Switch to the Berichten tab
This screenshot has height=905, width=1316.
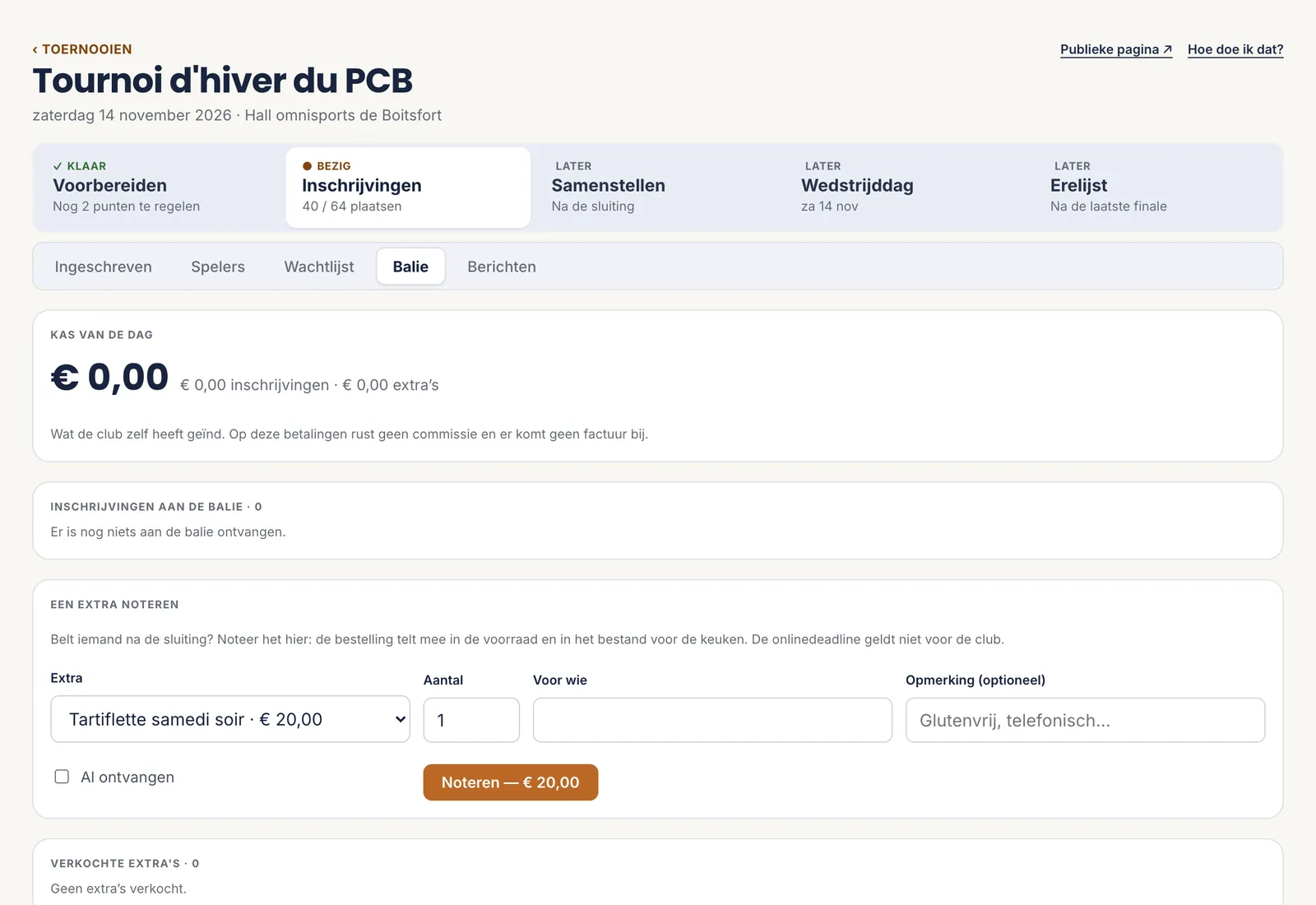point(502,267)
